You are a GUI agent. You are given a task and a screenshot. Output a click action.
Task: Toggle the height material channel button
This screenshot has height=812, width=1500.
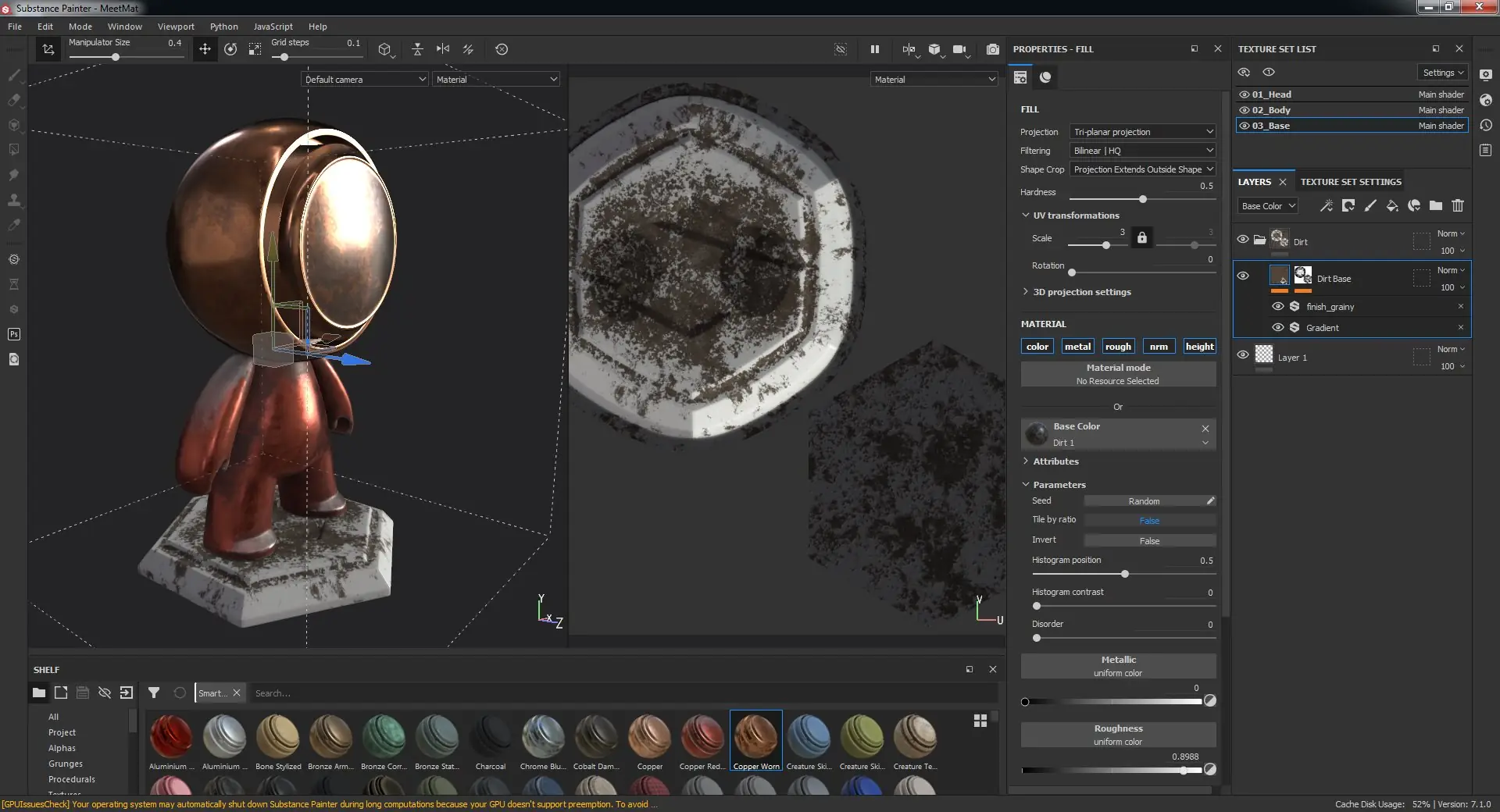pos(1199,347)
